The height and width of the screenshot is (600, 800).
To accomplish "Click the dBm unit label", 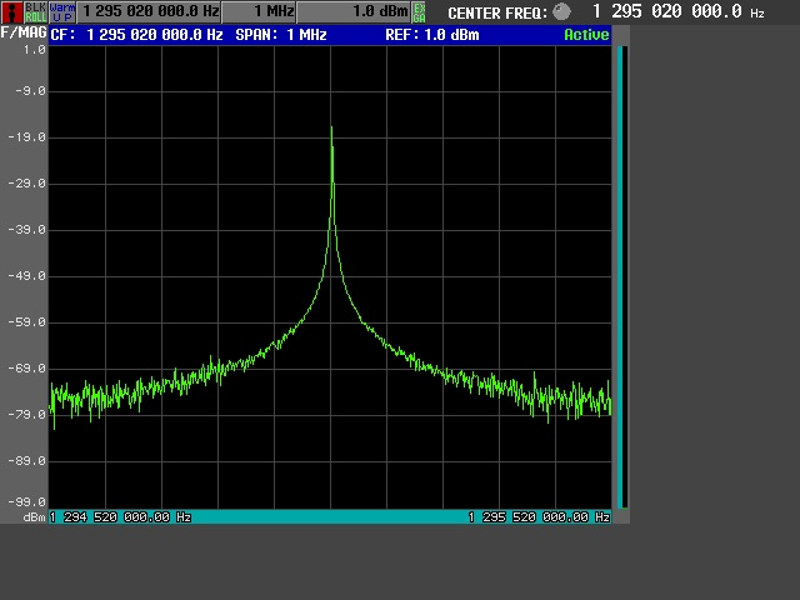I will tap(34, 517).
